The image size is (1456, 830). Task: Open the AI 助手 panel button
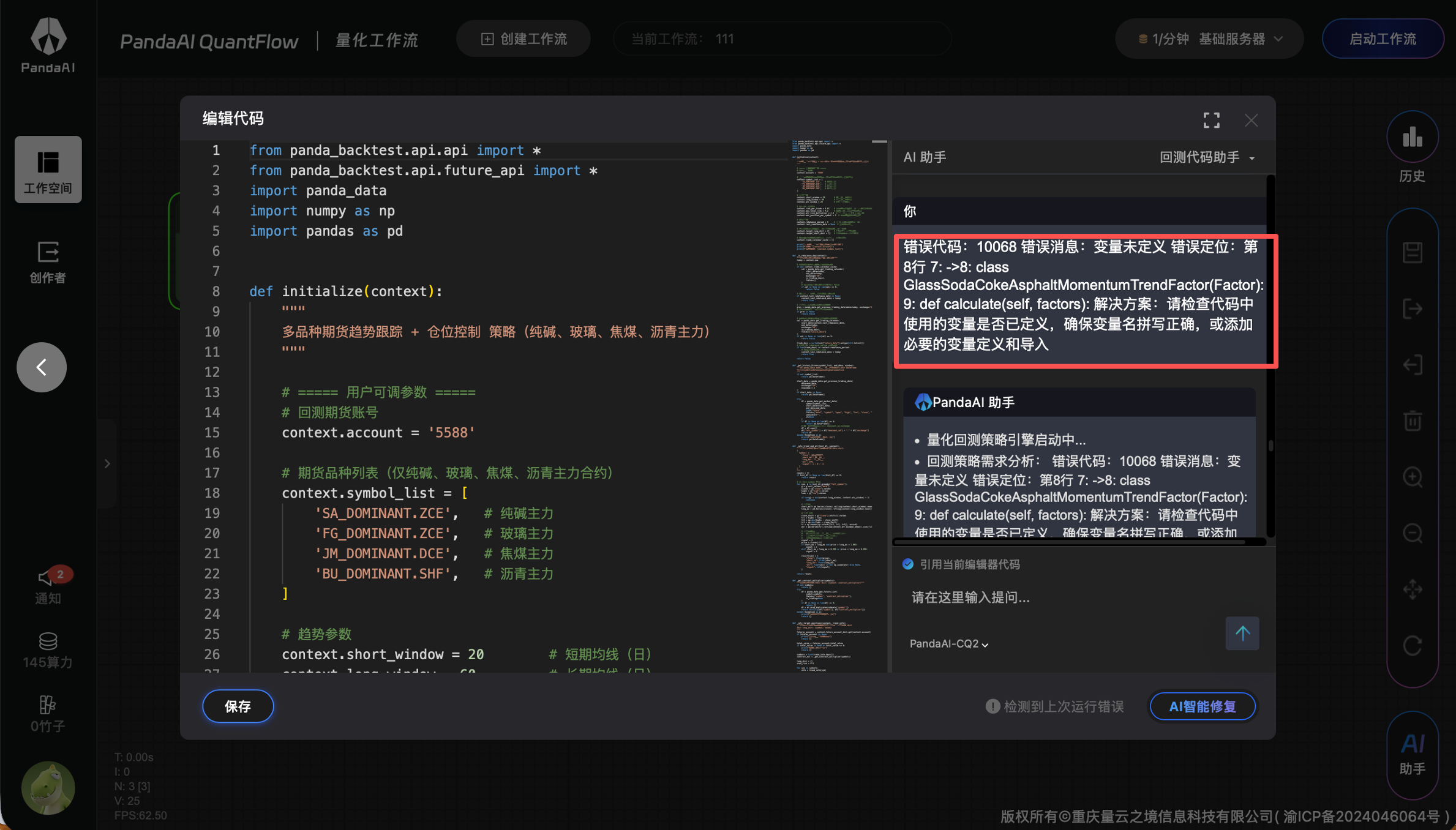1413,754
